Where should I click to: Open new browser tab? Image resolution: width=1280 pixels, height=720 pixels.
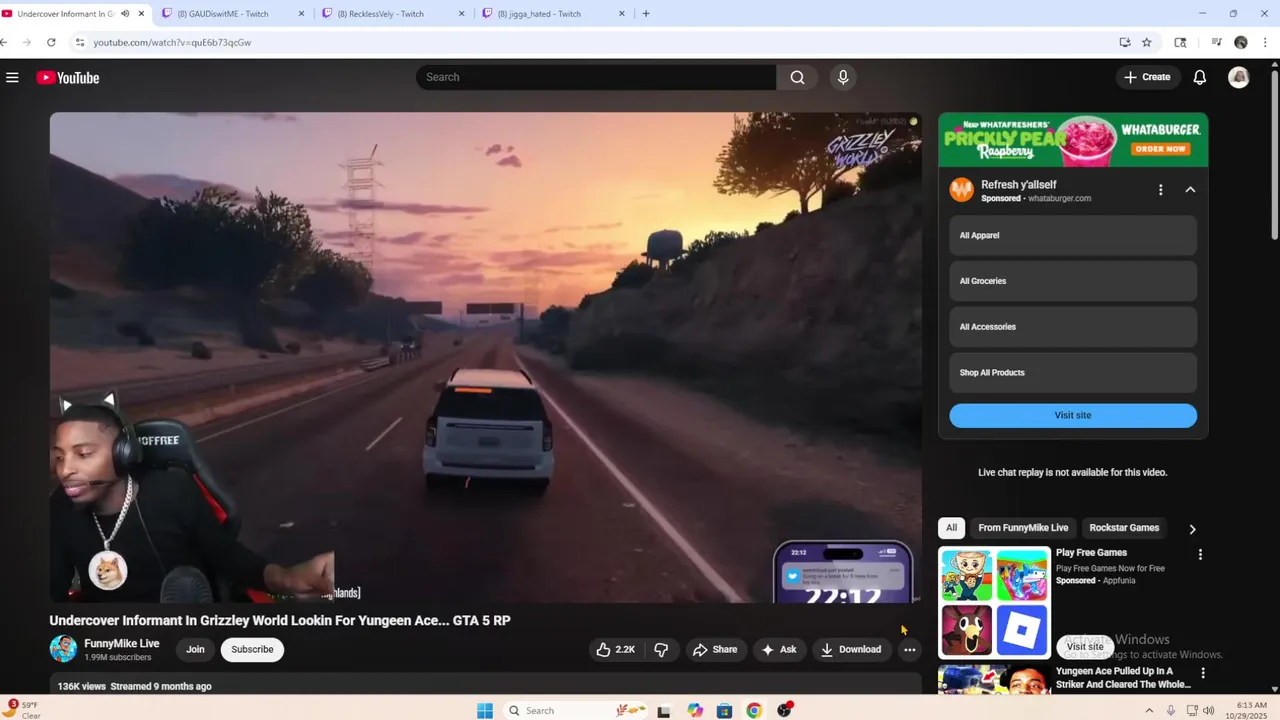[646, 14]
